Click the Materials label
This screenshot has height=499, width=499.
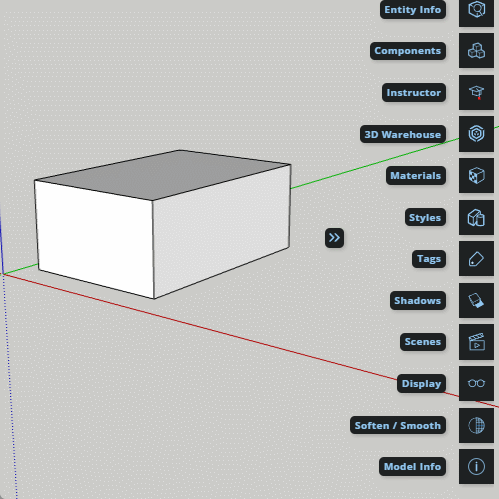coord(416,176)
